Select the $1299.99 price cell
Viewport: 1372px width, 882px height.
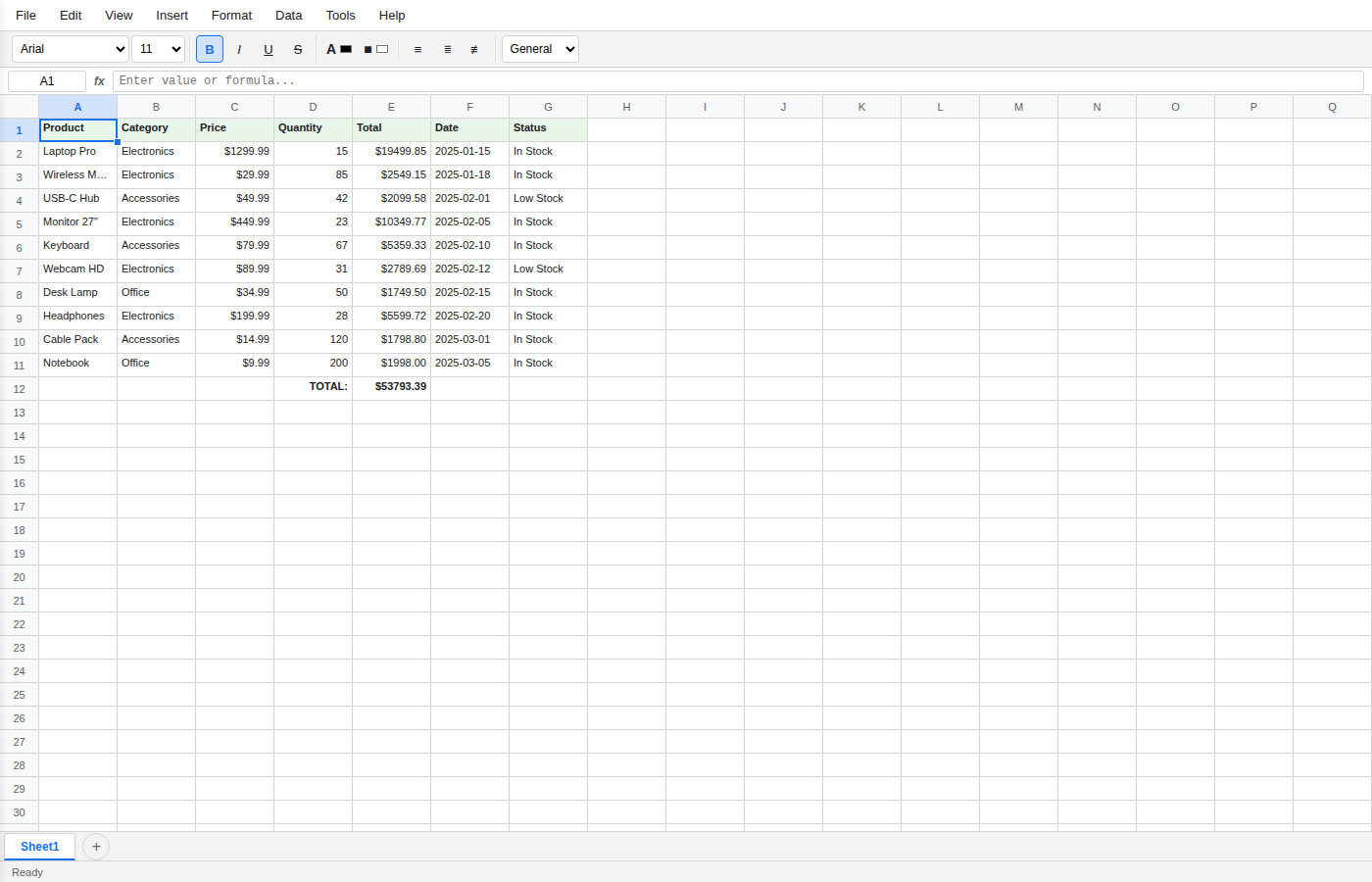235,154
